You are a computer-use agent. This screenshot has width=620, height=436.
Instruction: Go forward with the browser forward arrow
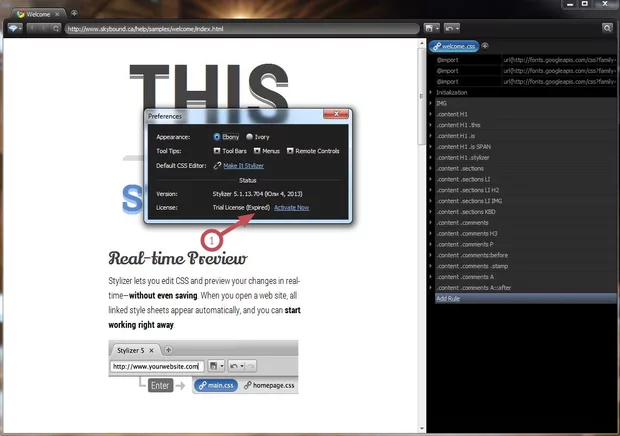pos(44,28)
